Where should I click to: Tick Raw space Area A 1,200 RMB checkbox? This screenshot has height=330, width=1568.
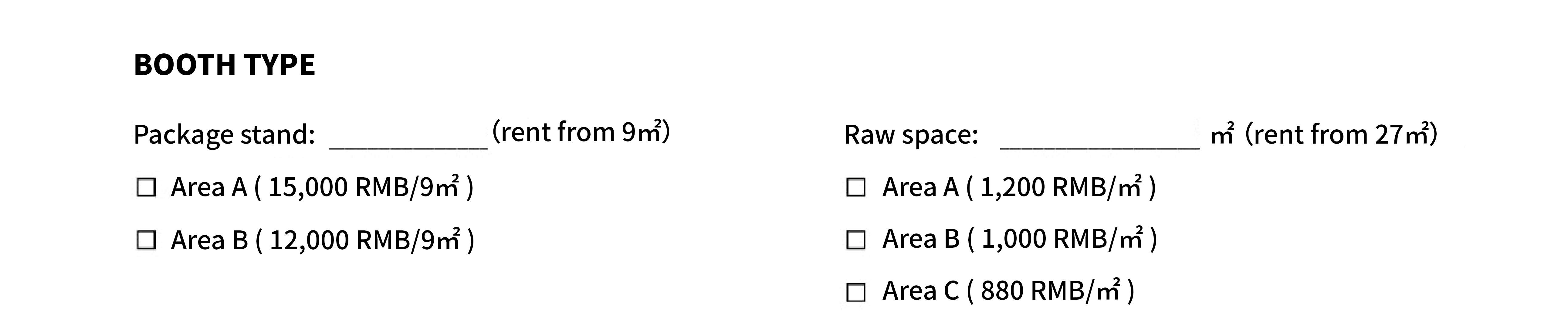pyautogui.click(x=856, y=188)
